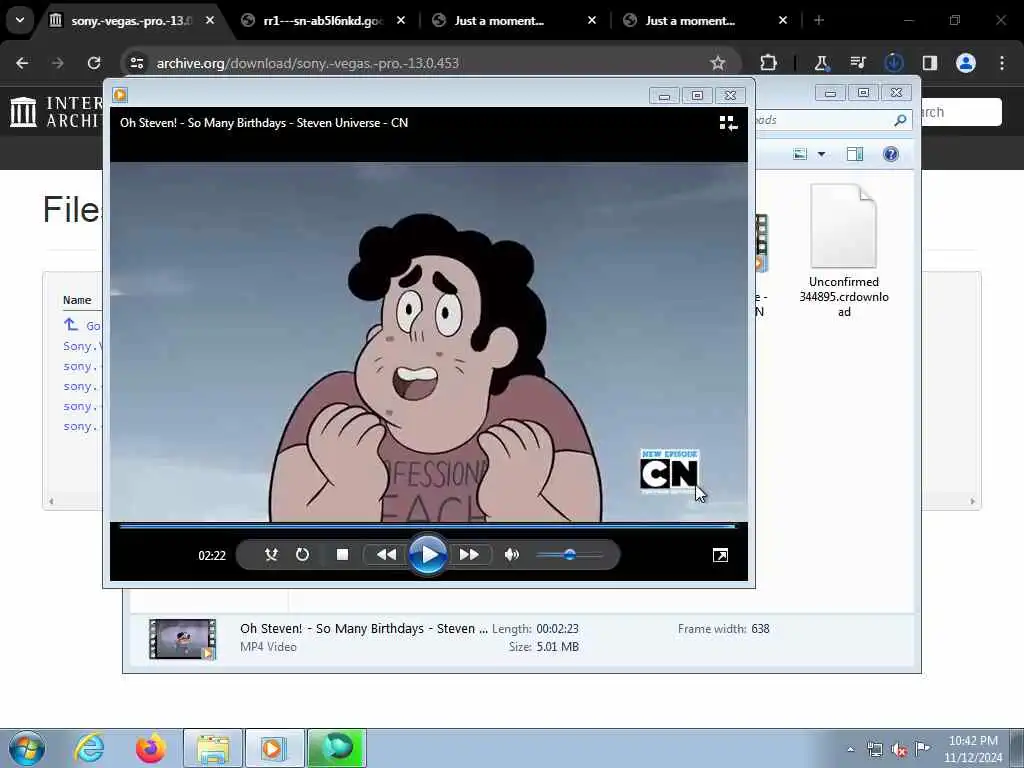
Task: Switch to the first Just a moment tab
Action: click(499, 21)
